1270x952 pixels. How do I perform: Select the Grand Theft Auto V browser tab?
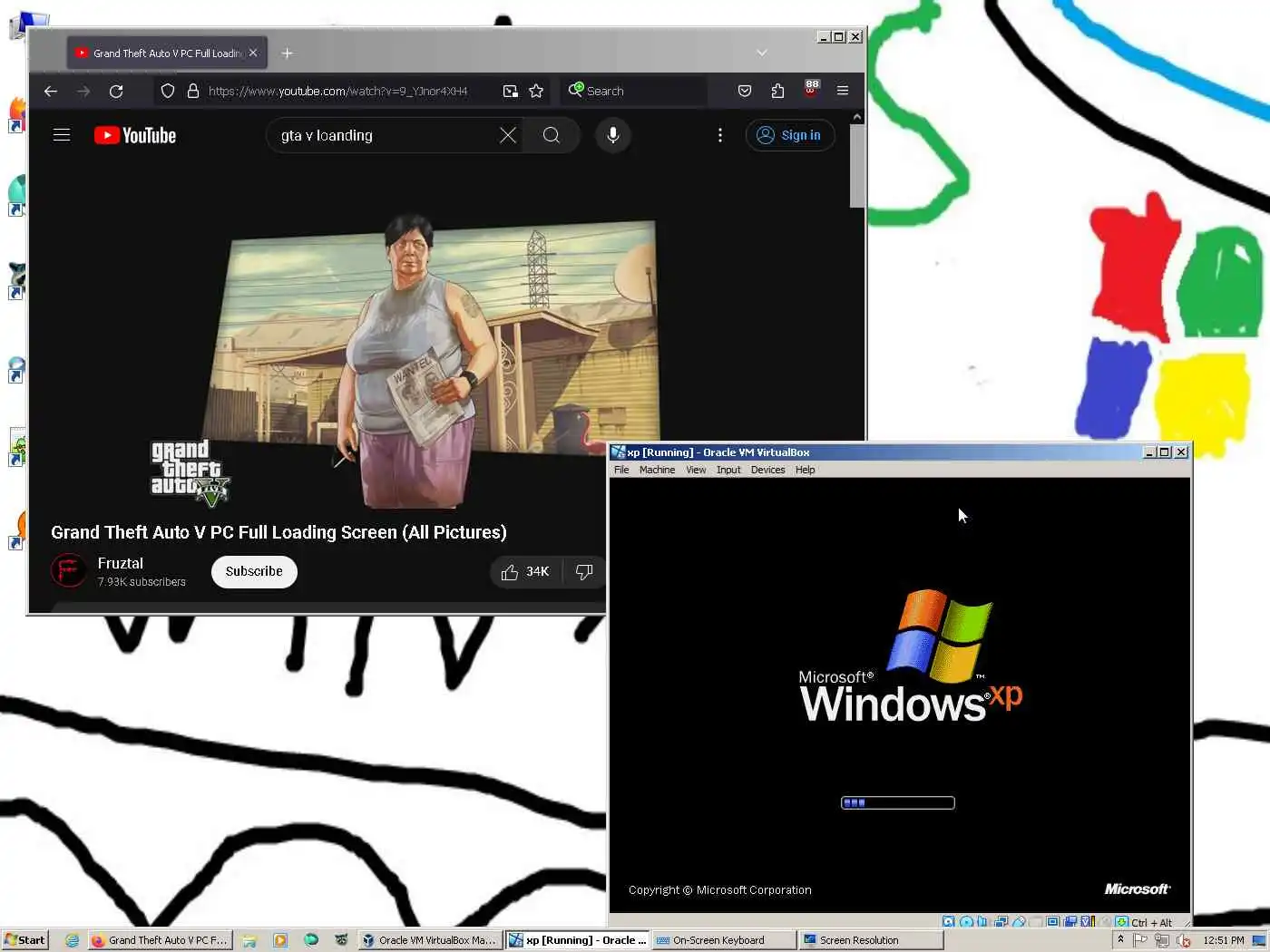(x=166, y=53)
